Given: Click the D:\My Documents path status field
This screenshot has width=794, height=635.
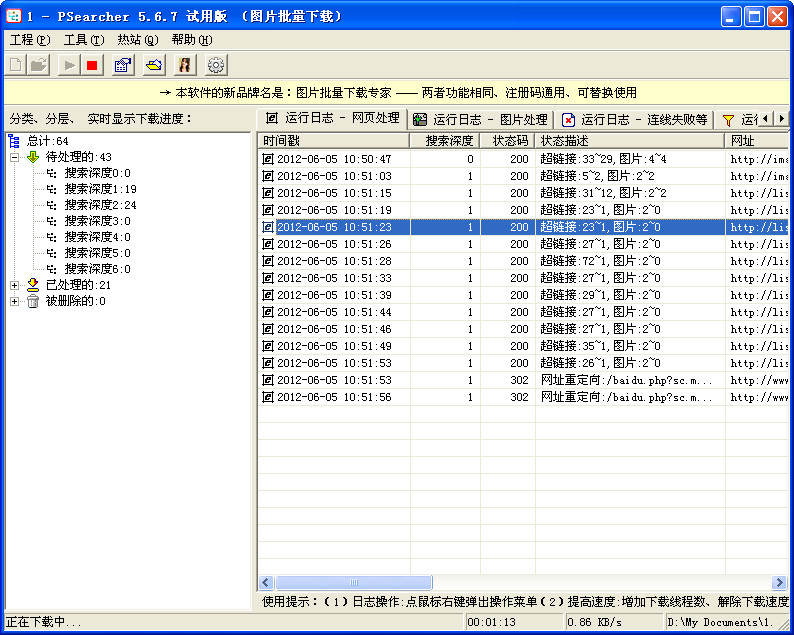Looking at the screenshot, I should click(x=726, y=622).
